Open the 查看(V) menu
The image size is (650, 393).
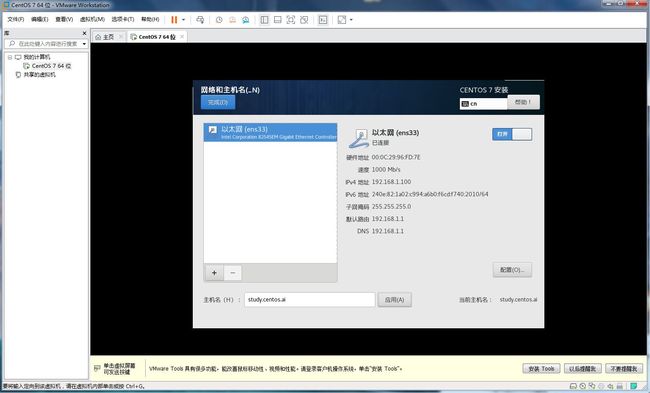point(64,19)
